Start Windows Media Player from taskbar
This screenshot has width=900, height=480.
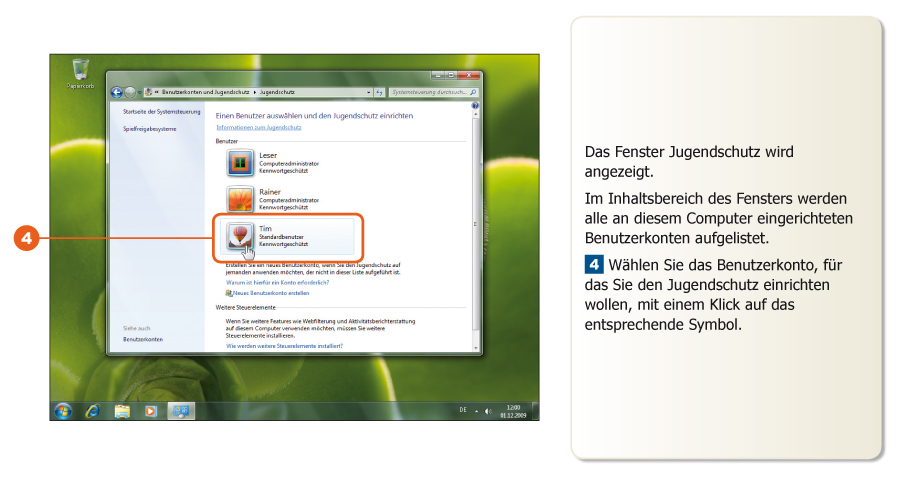pyautogui.click(x=151, y=410)
